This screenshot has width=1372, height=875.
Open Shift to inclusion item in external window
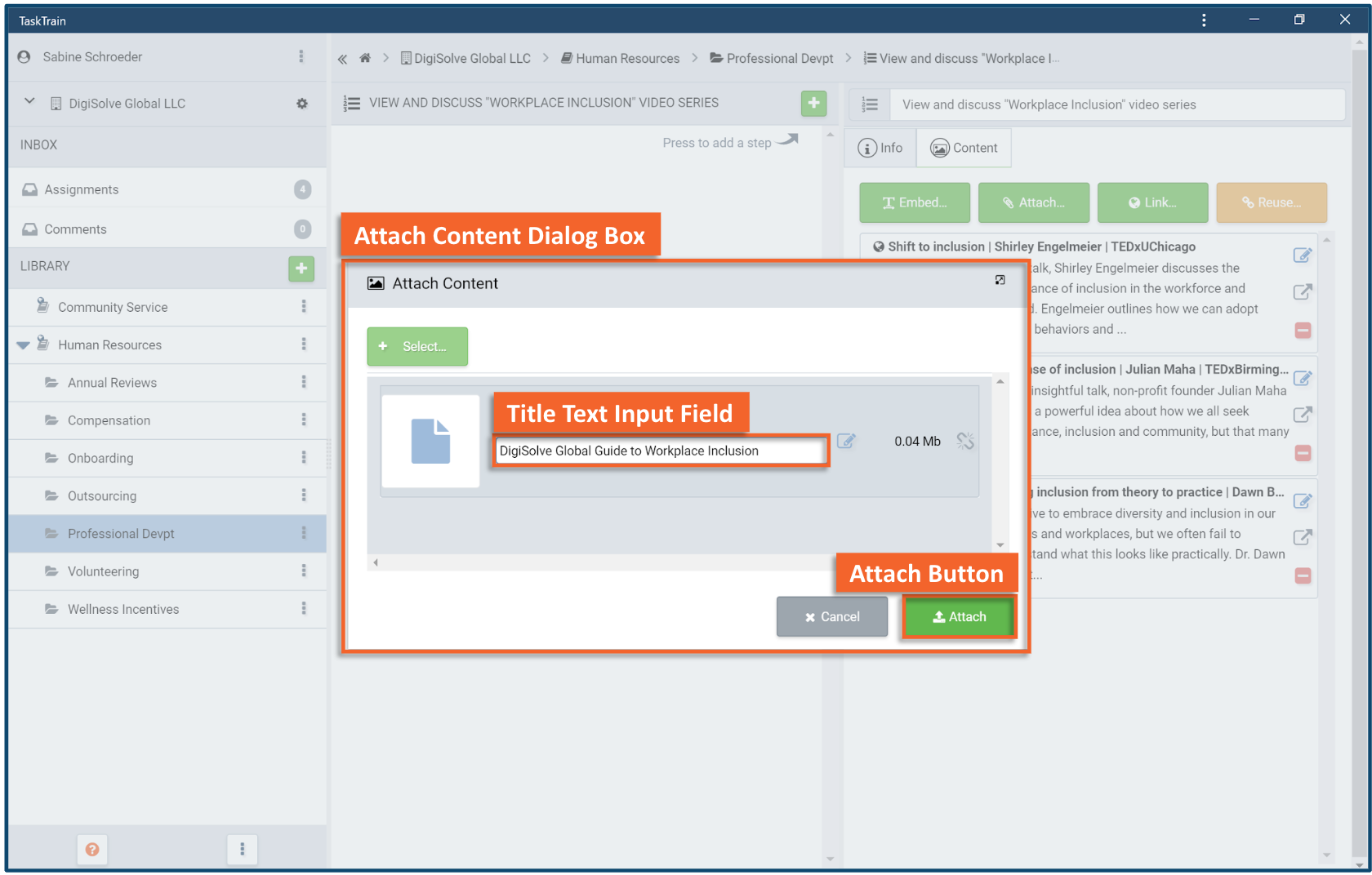pyautogui.click(x=1303, y=291)
